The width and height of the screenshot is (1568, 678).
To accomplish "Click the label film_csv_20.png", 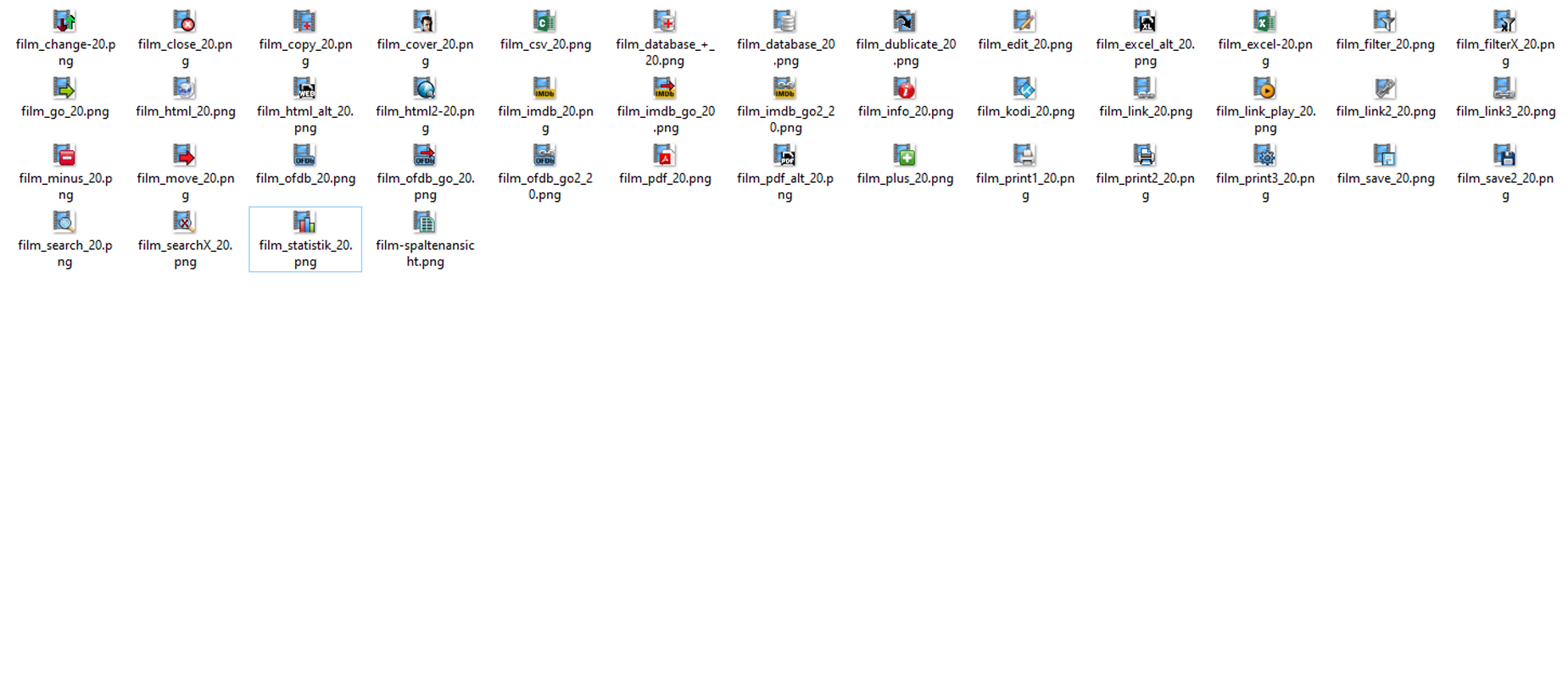I will pos(545,44).
